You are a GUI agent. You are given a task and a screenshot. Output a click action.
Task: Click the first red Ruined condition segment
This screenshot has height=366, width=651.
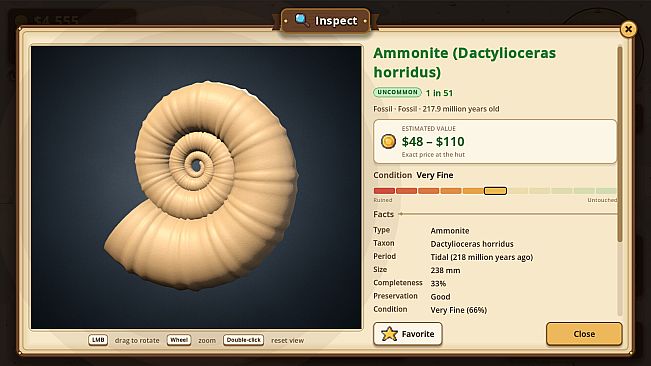384,191
